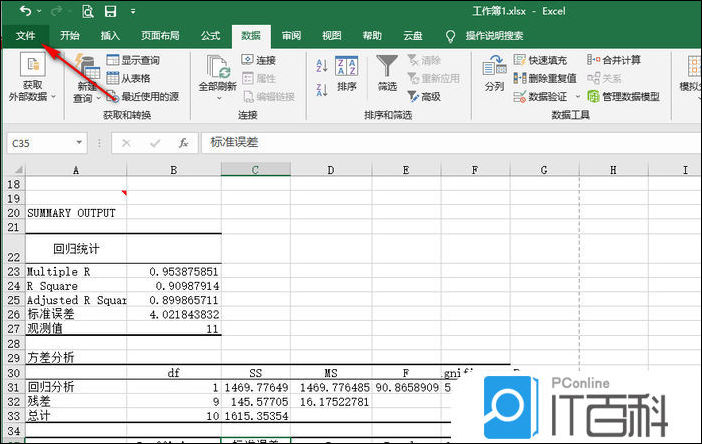Switch to the 开始 ribbon tab
Screen dimensions: 702x444
[70, 35]
